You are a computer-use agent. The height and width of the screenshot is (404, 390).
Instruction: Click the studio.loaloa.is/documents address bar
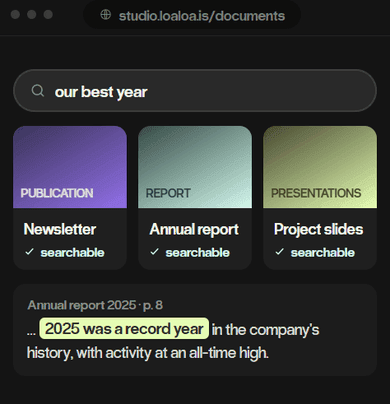tap(192, 15)
